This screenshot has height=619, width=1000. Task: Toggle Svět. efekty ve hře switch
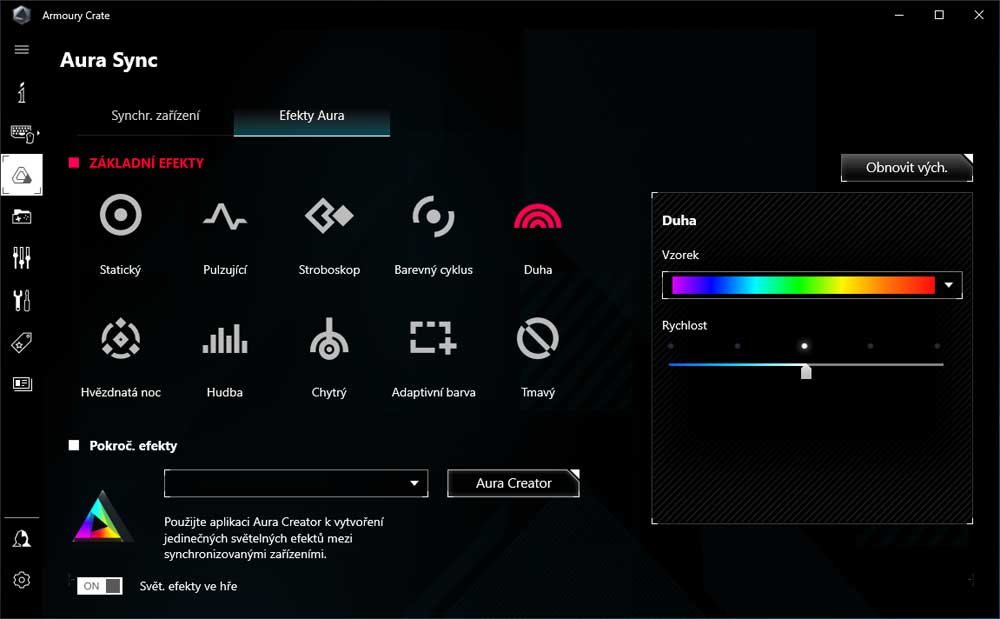[99, 586]
